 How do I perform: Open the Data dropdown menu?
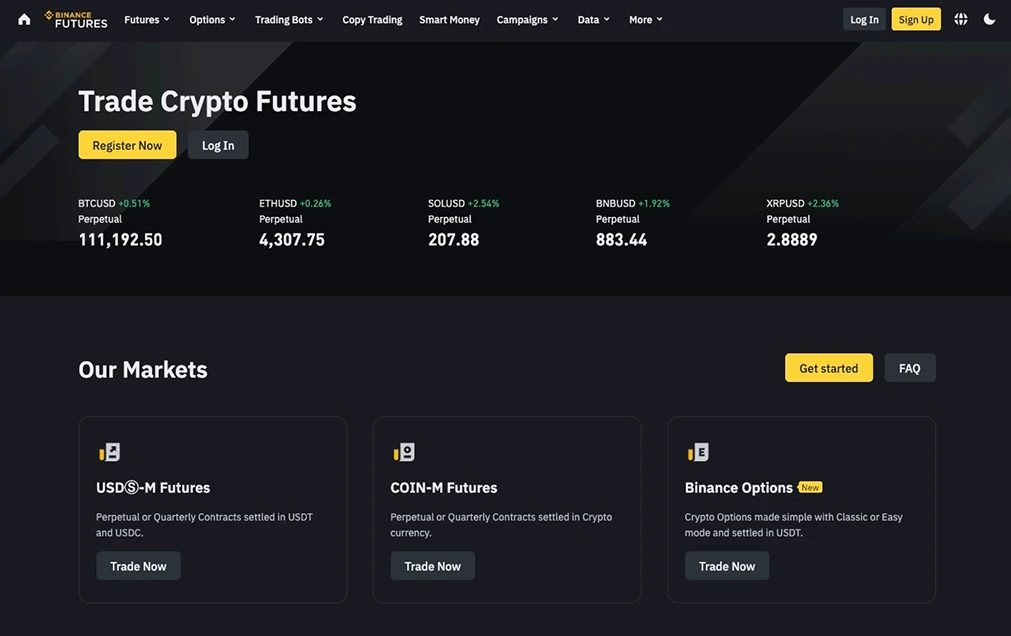click(x=593, y=18)
